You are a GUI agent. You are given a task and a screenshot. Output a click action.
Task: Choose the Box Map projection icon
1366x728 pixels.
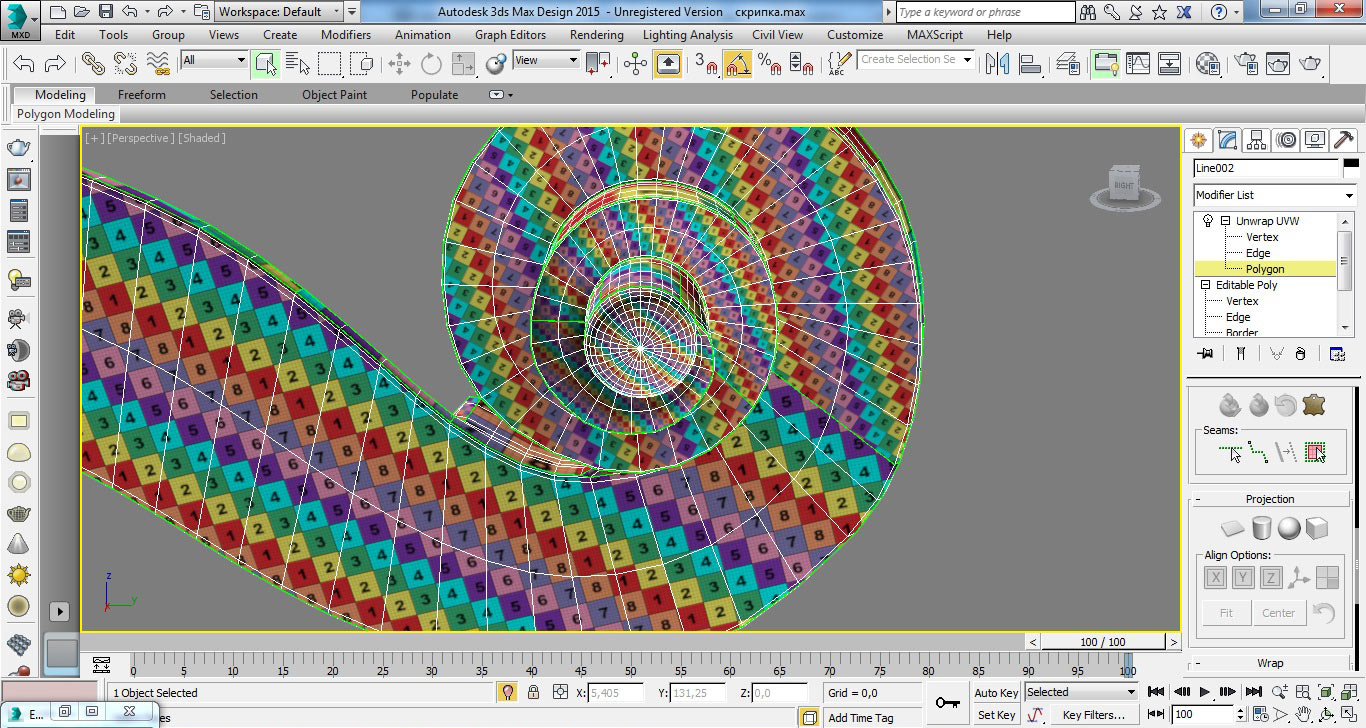click(1316, 528)
